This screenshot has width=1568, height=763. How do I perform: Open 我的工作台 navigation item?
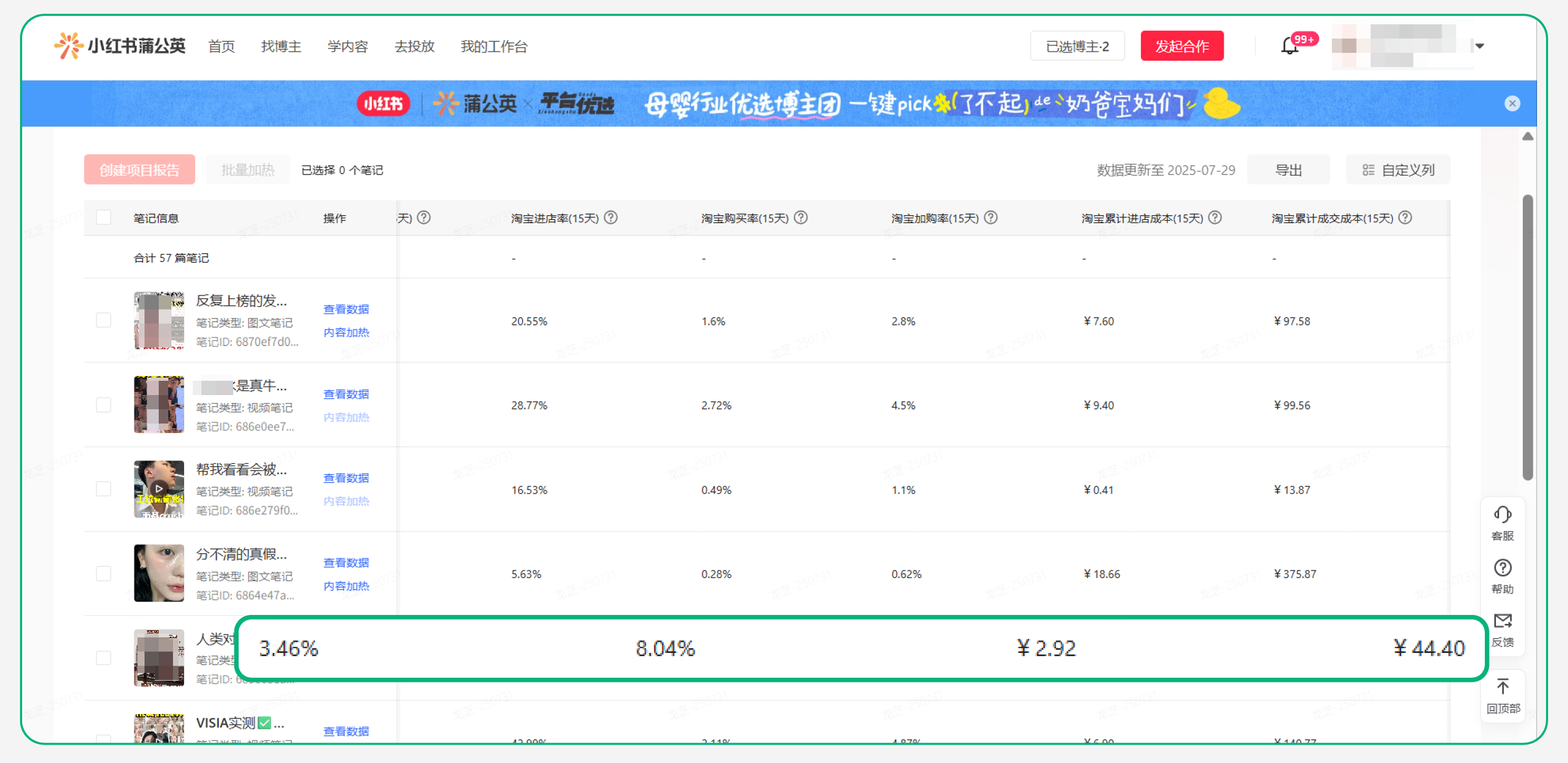(x=494, y=46)
